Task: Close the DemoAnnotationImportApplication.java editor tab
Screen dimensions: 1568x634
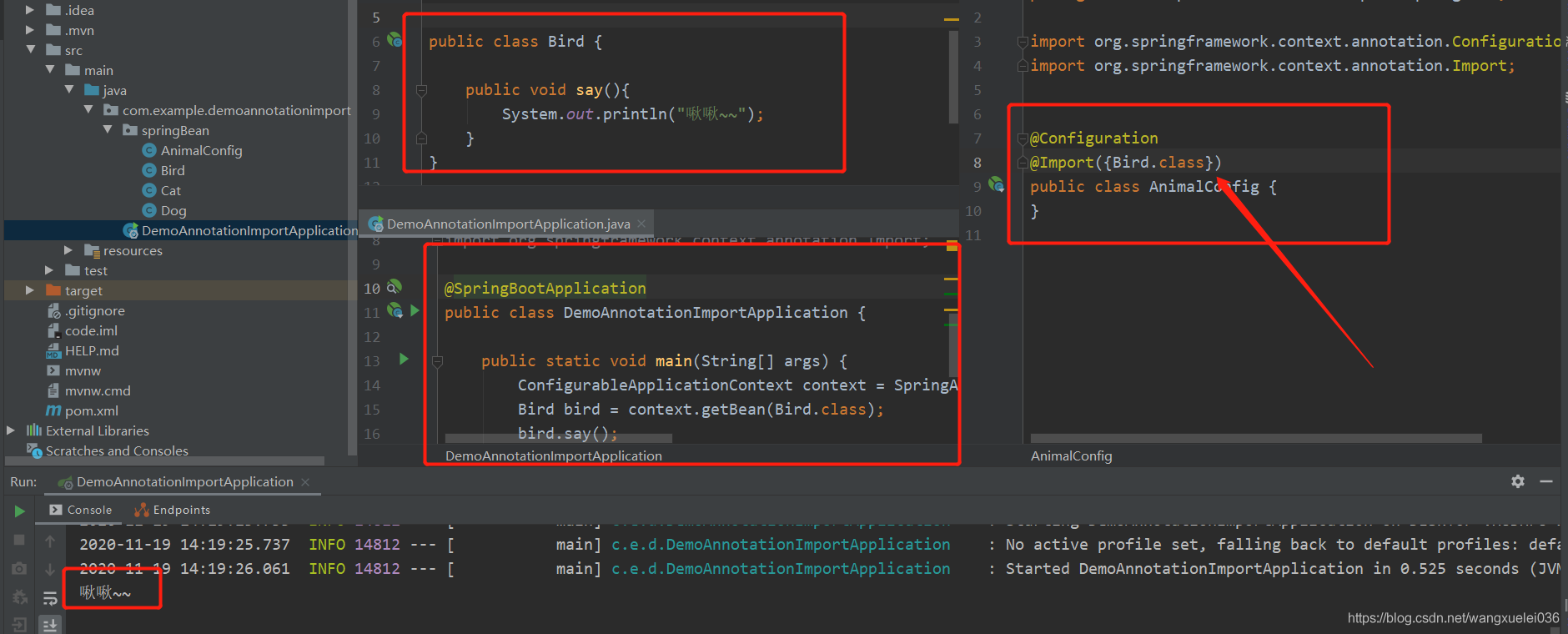Action: pyautogui.click(x=641, y=224)
